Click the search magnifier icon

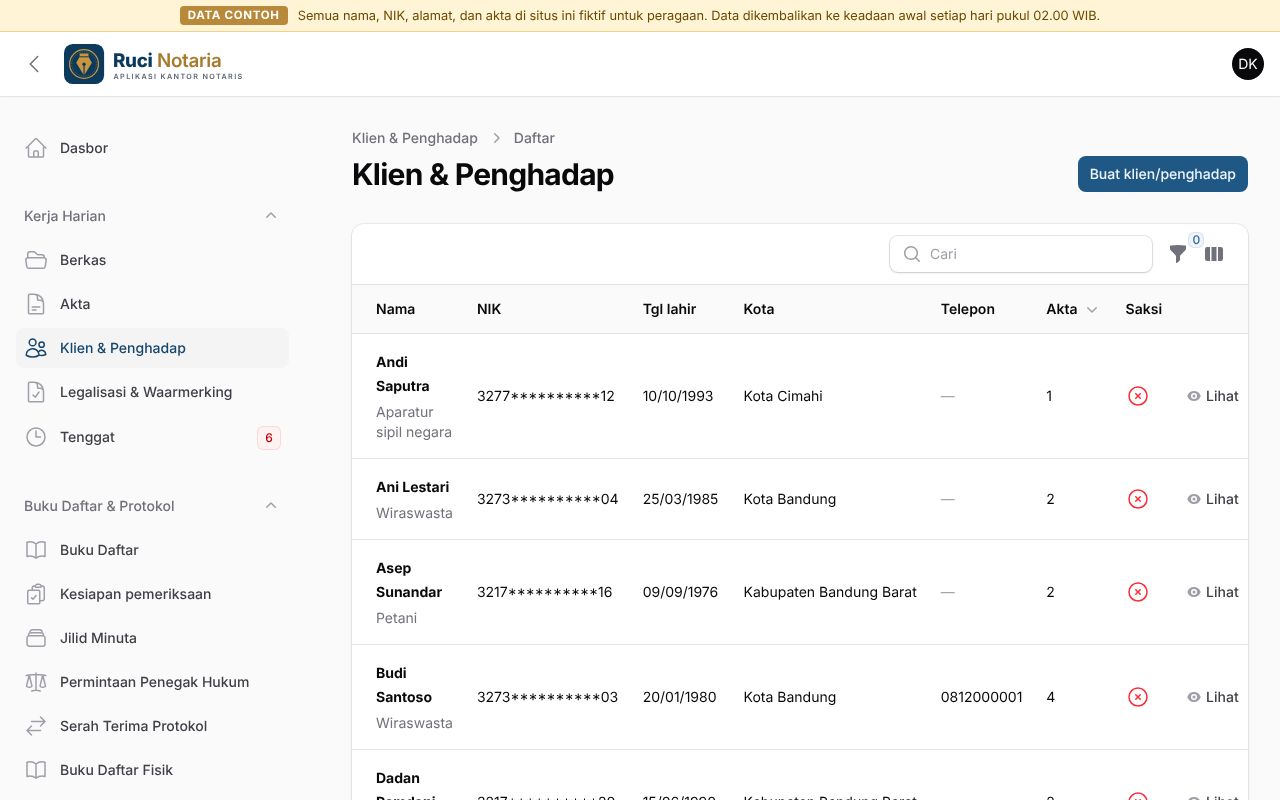[x=912, y=254]
